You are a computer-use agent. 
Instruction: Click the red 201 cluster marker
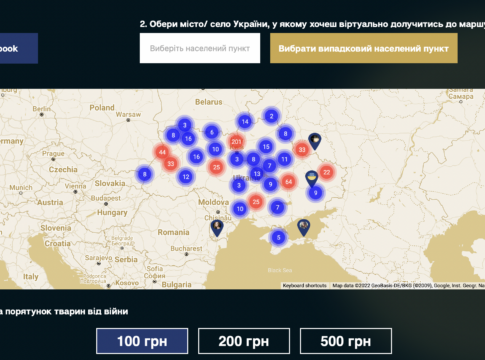(x=236, y=142)
